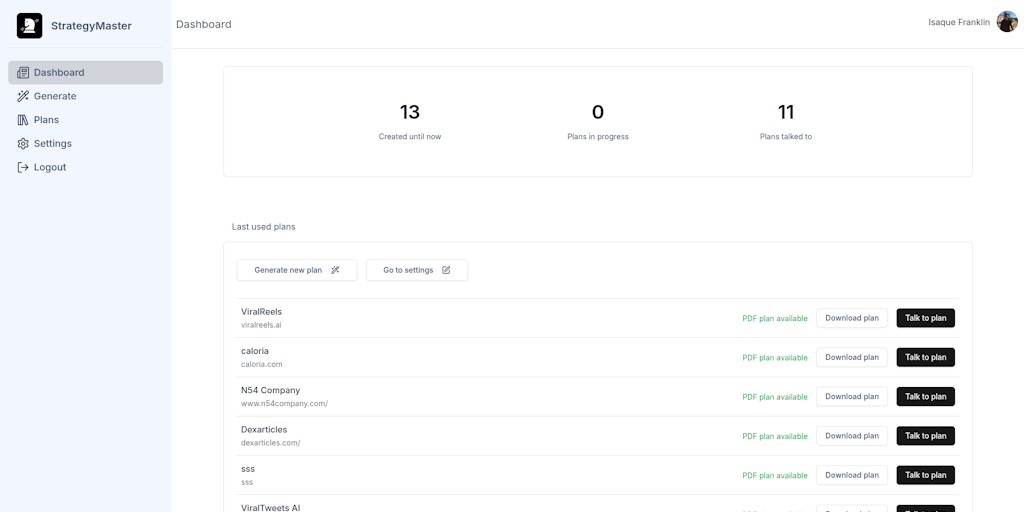This screenshot has width=1024, height=512.
Task: Click the 11 Plans talked to counter
Action: point(786,121)
